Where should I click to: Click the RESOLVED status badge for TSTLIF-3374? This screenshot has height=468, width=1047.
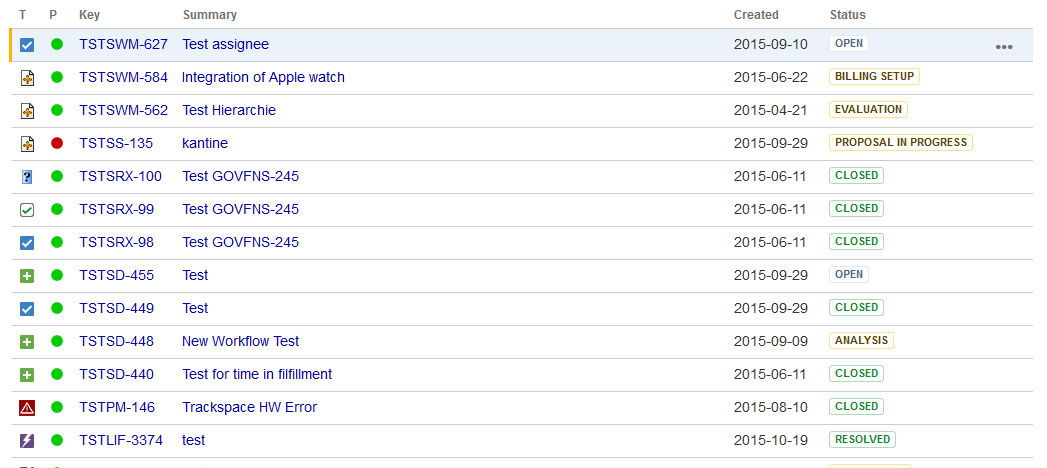coord(861,439)
